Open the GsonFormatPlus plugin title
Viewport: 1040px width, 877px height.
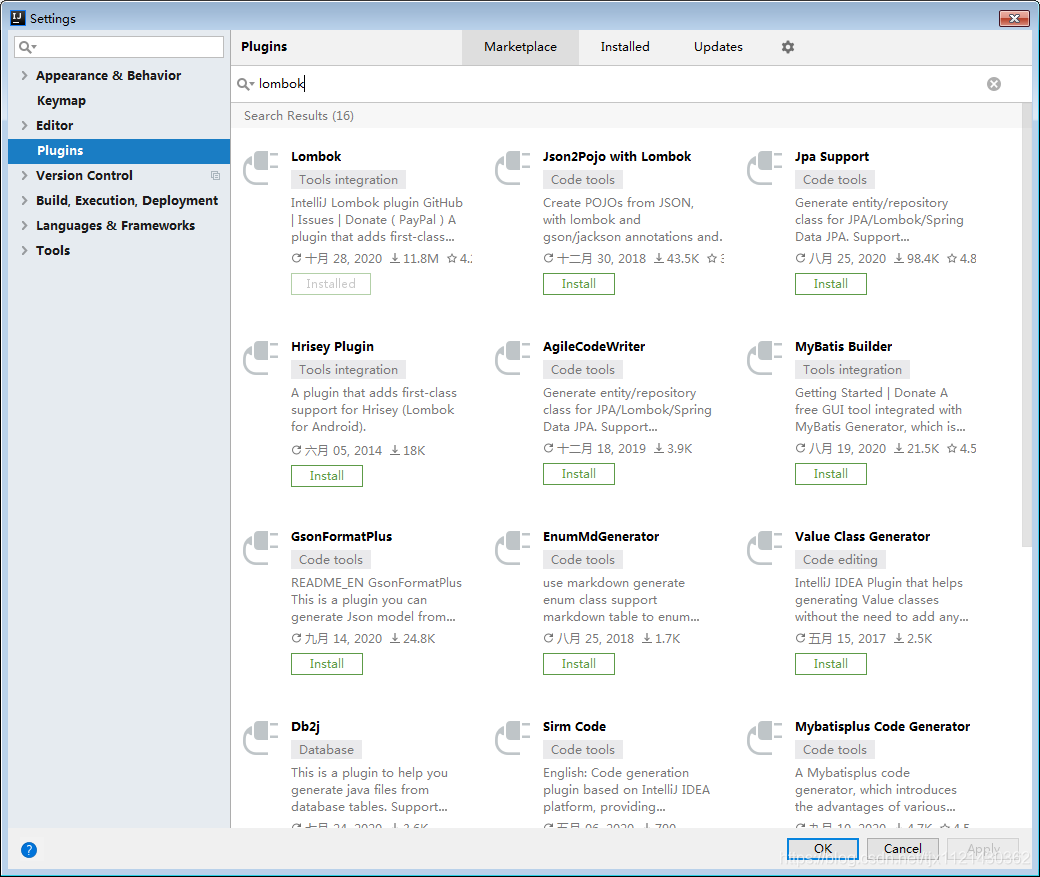point(342,537)
